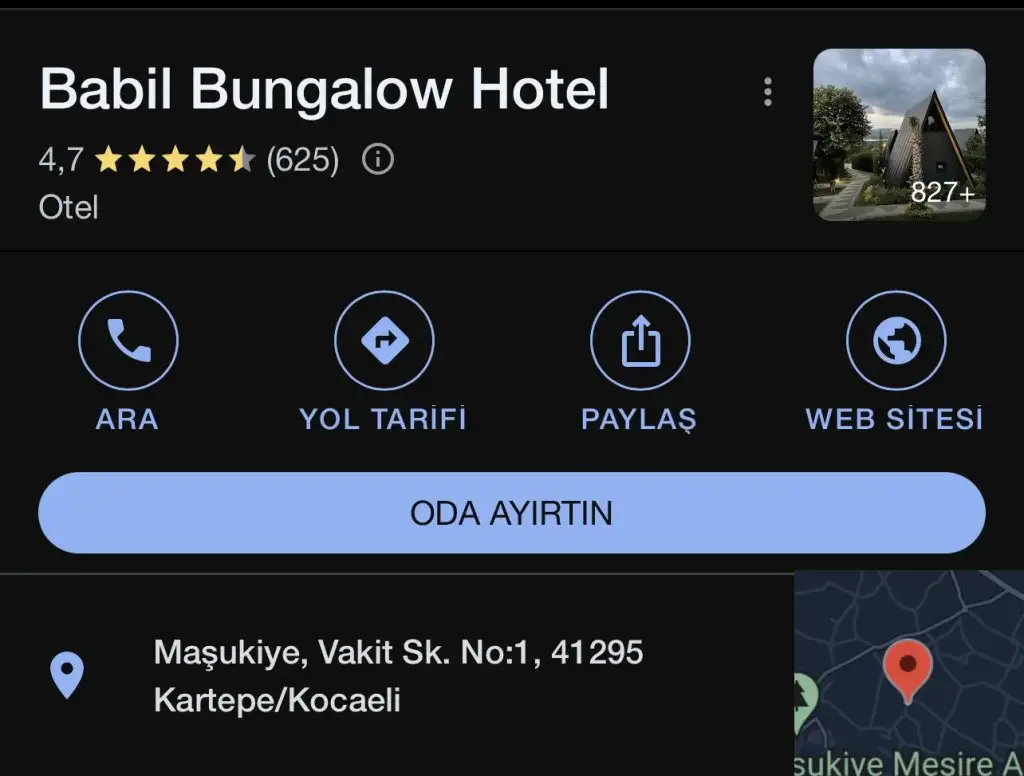Open the three-dot more options menu

click(x=768, y=91)
